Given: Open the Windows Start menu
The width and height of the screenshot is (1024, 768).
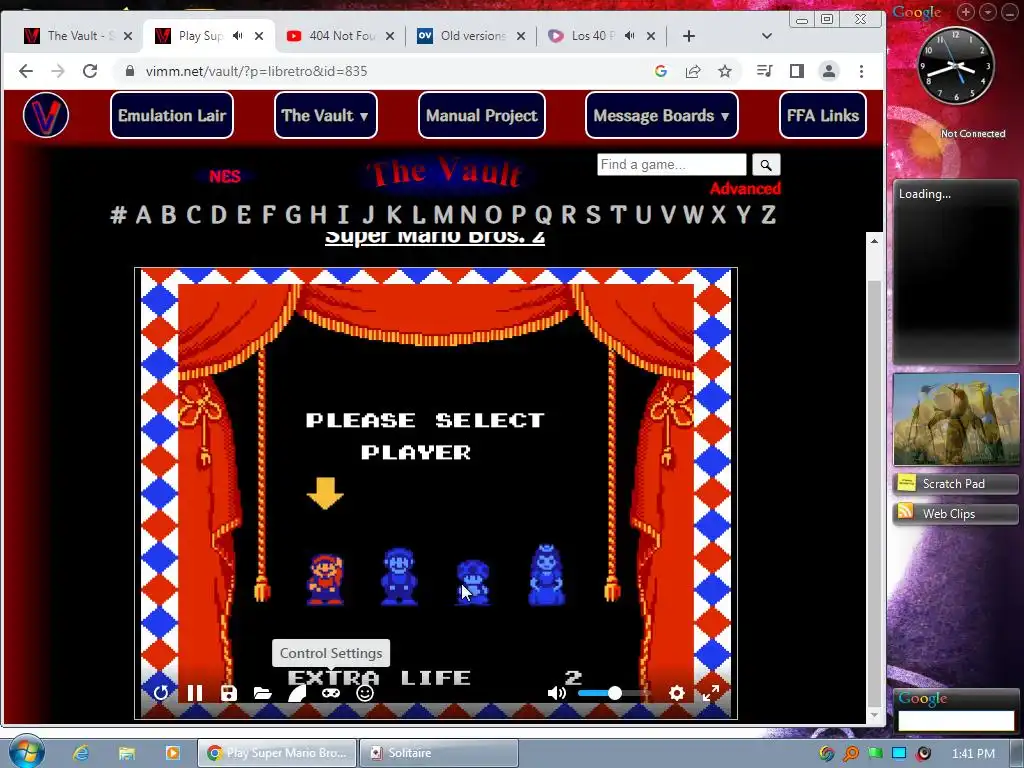Looking at the screenshot, I should pyautogui.click(x=27, y=751).
